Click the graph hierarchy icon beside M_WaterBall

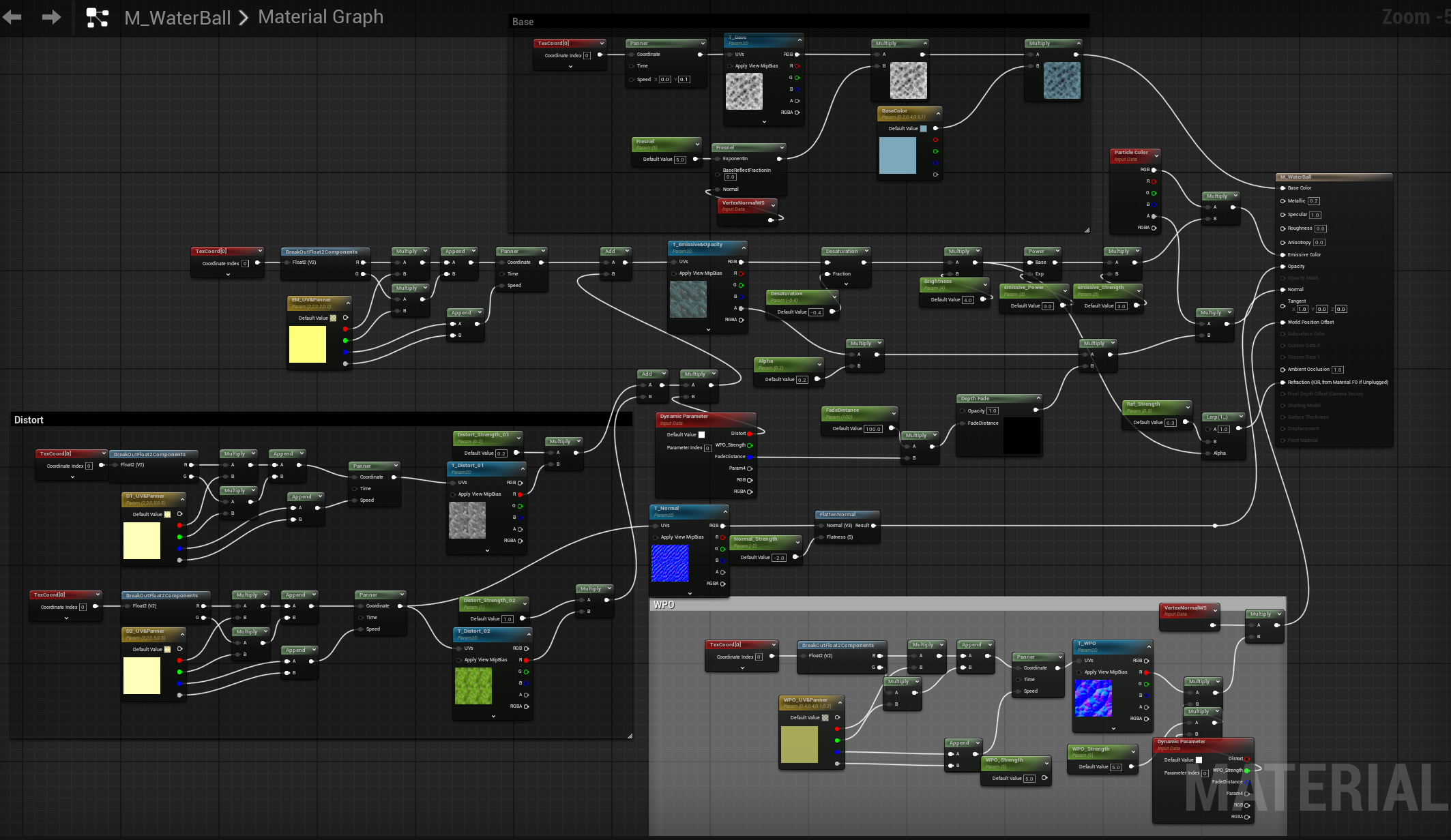click(97, 18)
